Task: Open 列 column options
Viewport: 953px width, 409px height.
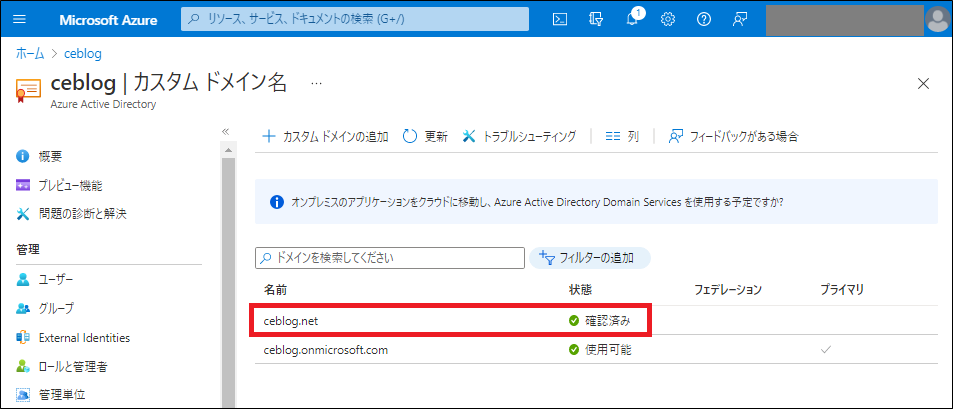Action: coord(622,136)
